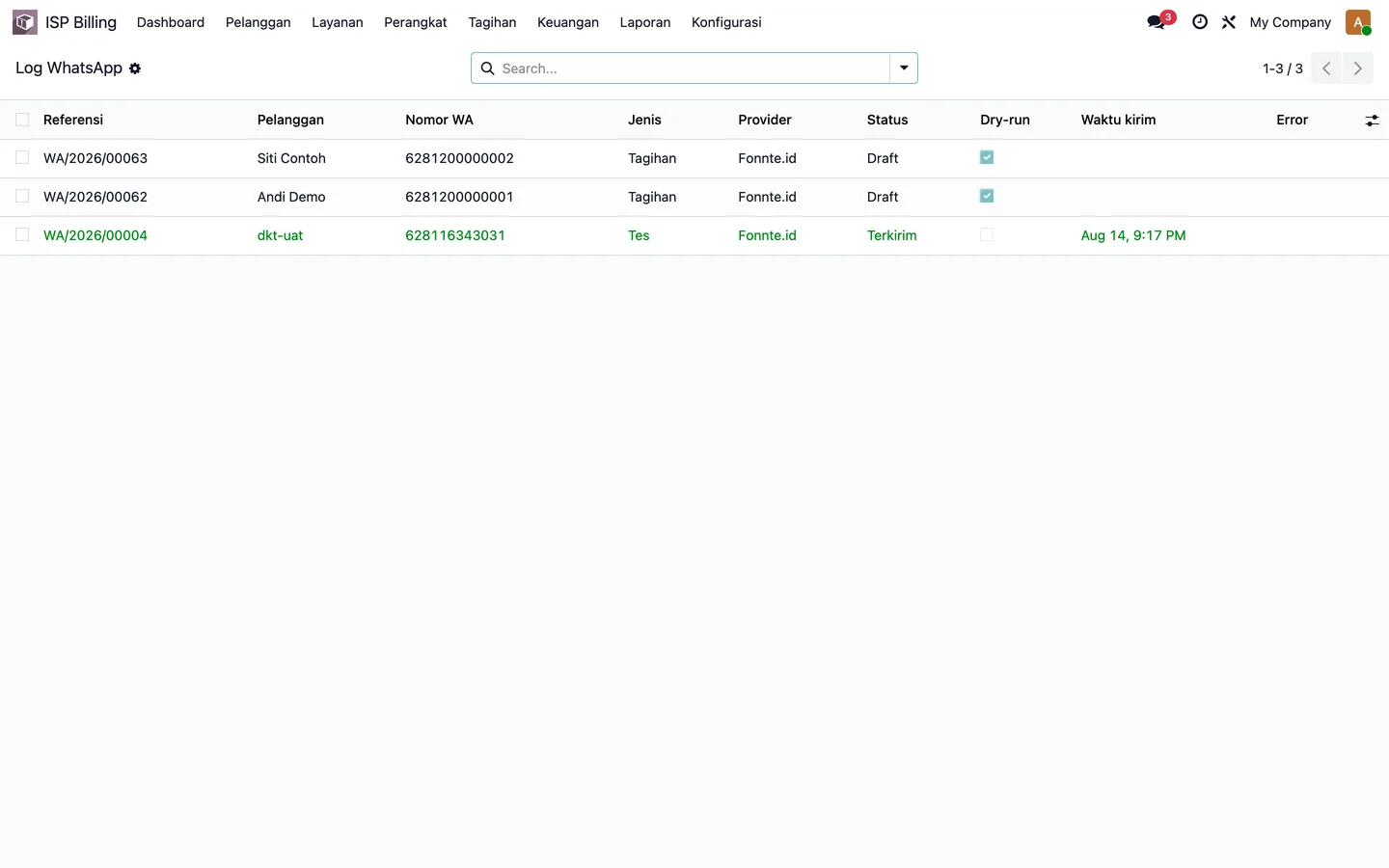Open the user avatar menu
The height and width of the screenshot is (868, 1389).
[1358, 22]
